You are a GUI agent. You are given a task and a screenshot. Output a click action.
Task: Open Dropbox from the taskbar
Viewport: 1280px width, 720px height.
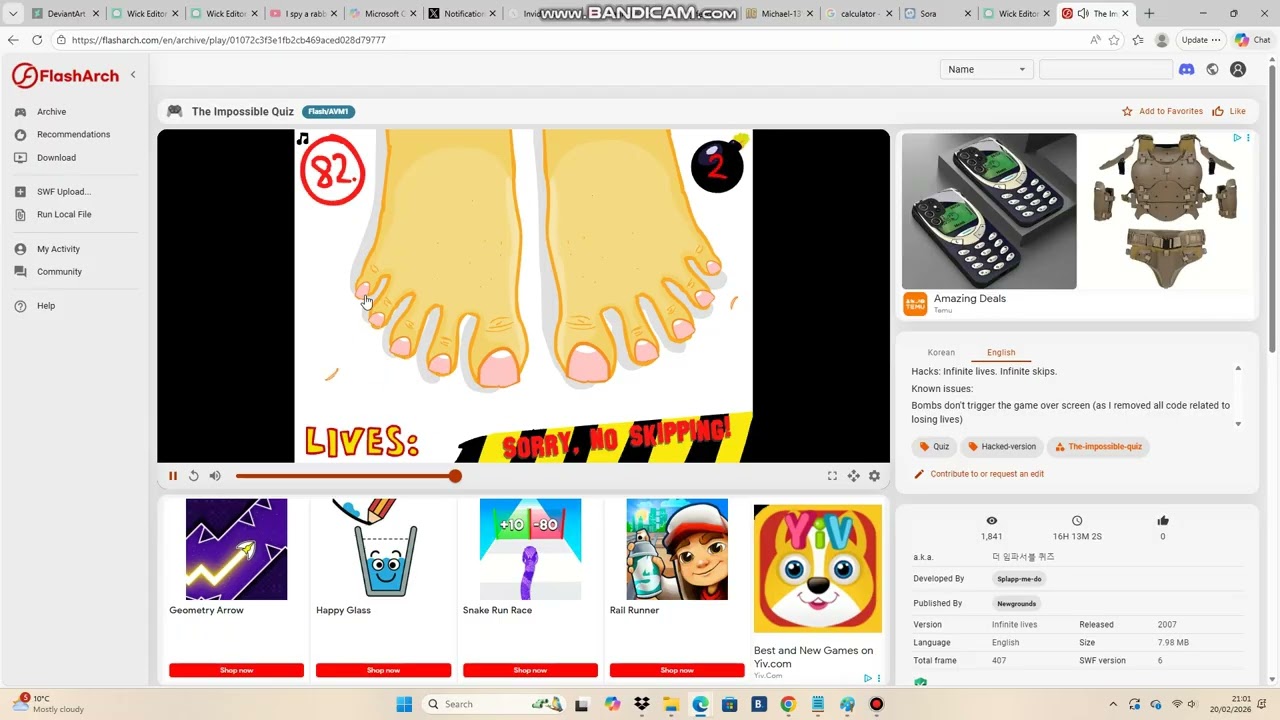(x=641, y=704)
